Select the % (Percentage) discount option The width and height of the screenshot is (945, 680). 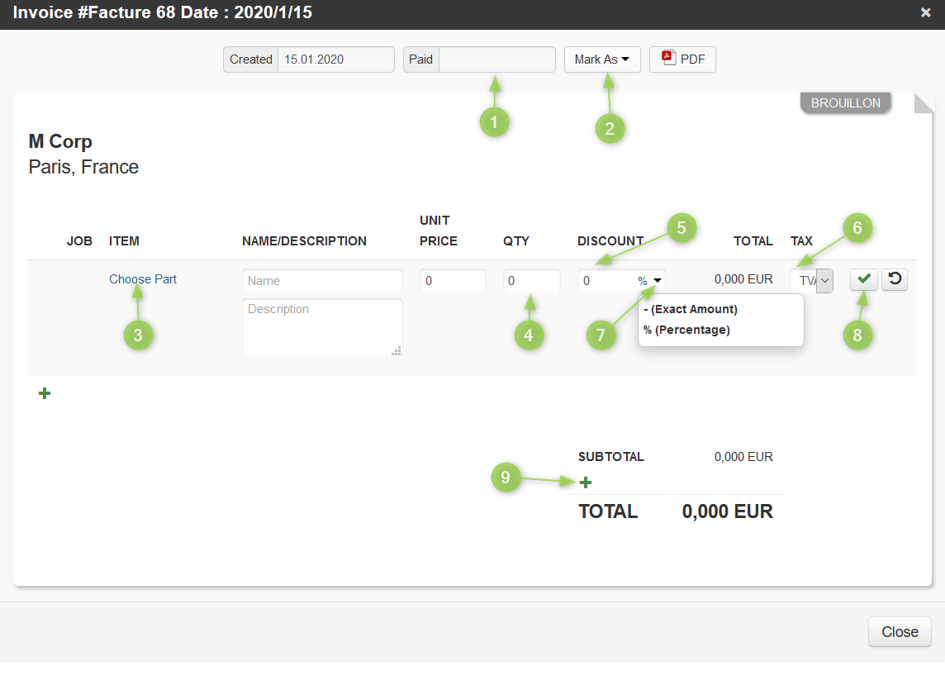(x=687, y=329)
